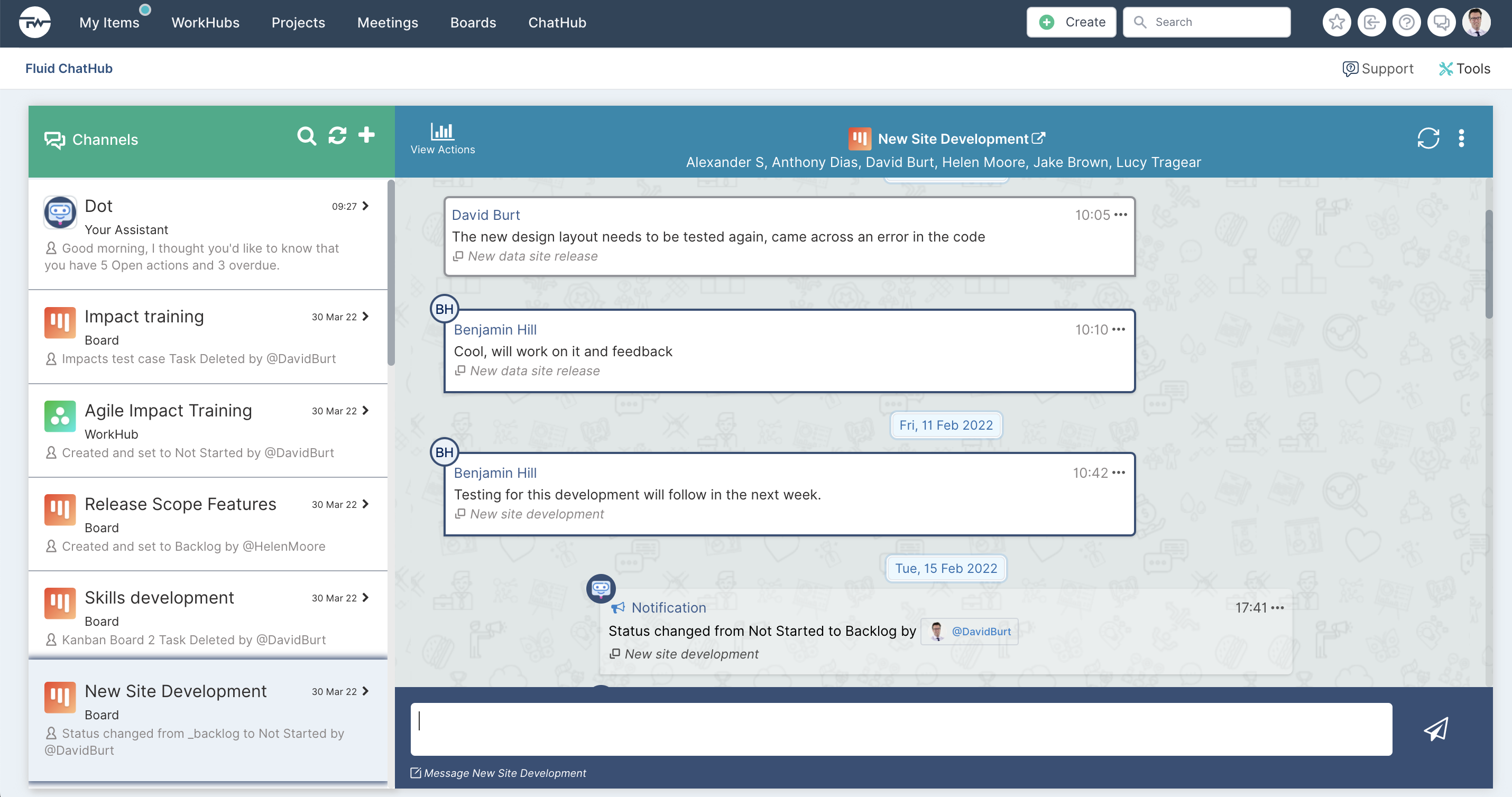This screenshot has width=1512, height=797.
Task: Add a new channel with plus icon
Action: click(x=367, y=135)
